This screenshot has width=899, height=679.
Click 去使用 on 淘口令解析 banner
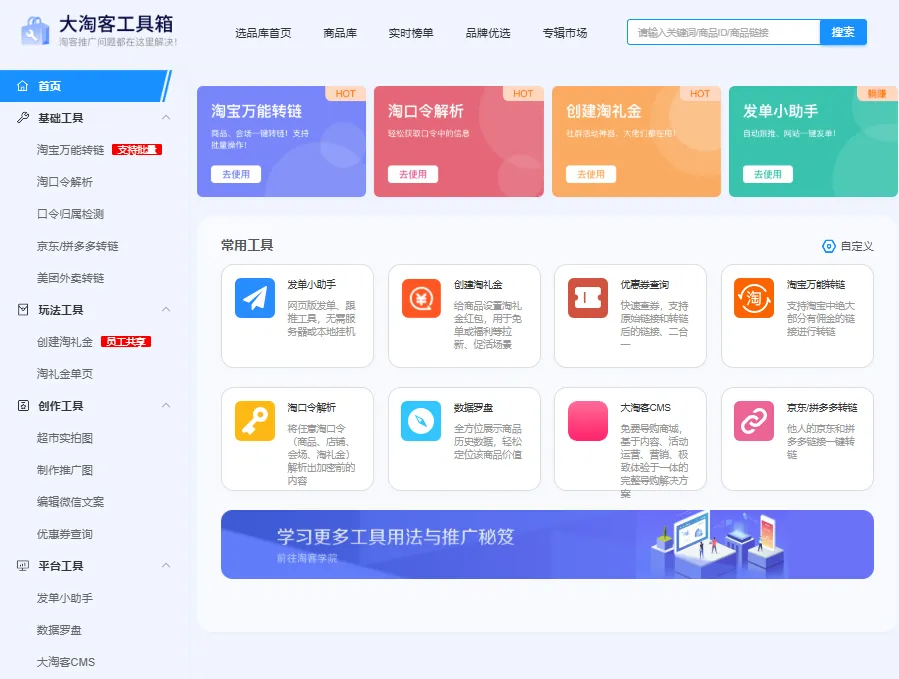[413, 174]
